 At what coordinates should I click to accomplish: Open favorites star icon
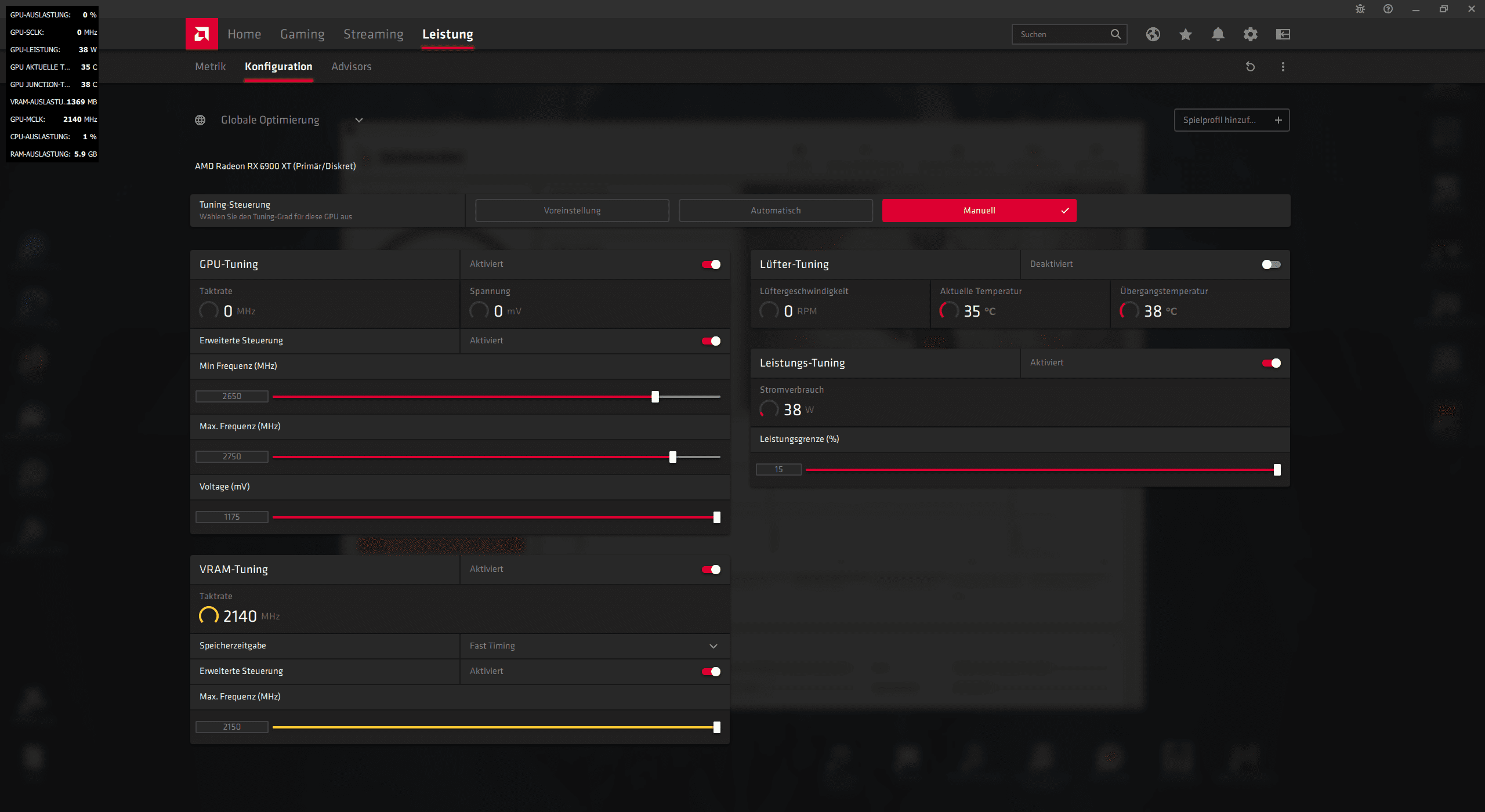click(1186, 34)
